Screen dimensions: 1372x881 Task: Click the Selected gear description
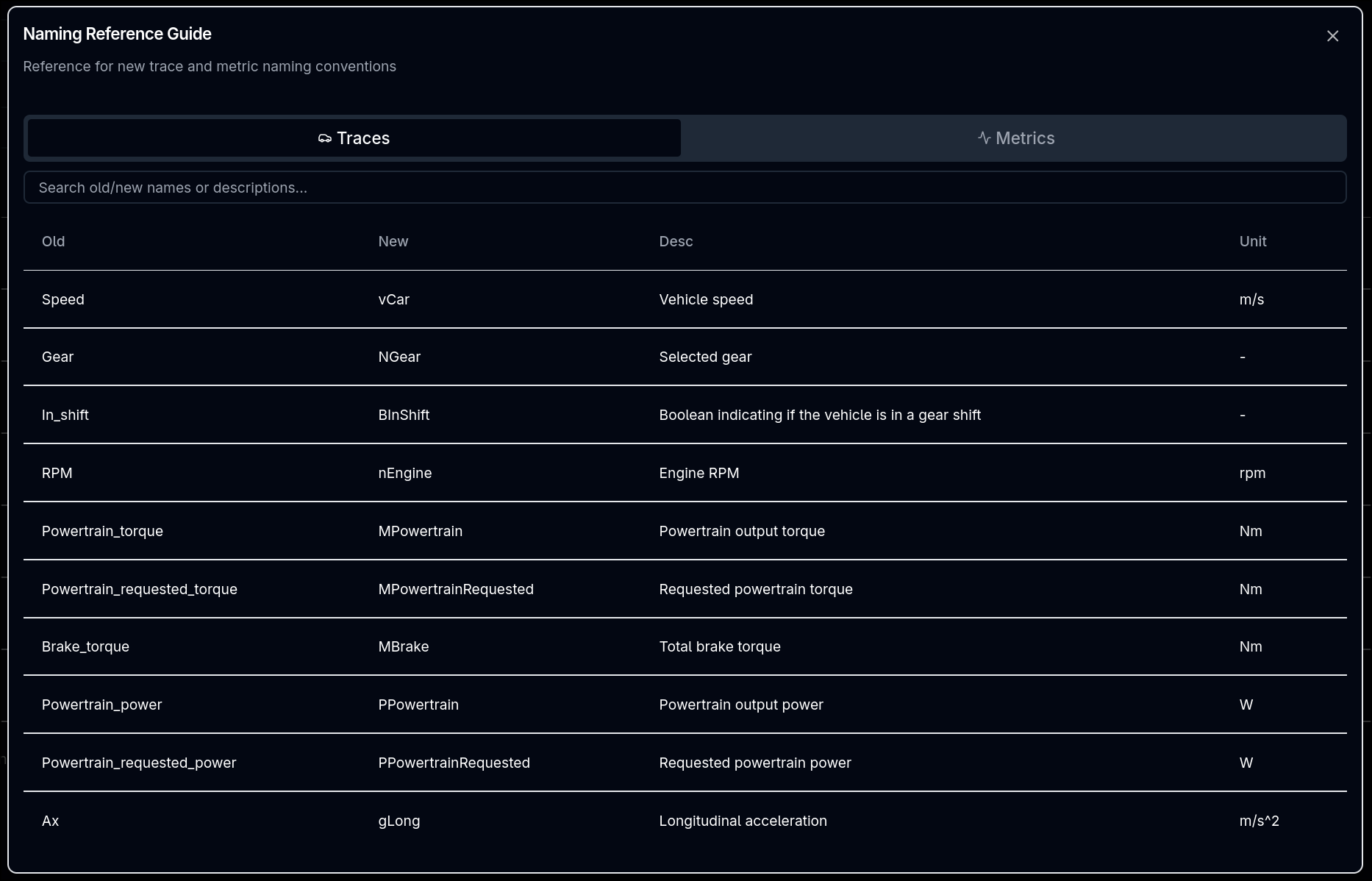pos(705,357)
